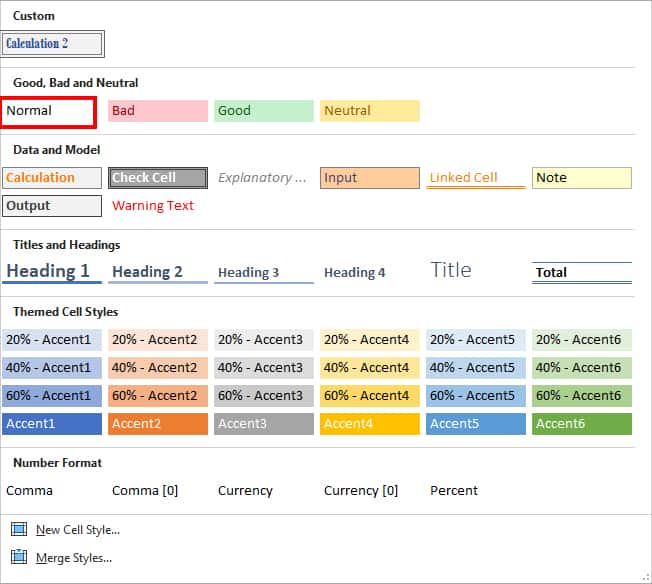Apply solid orange Accent2 style
The height and width of the screenshot is (584, 652).
point(158,424)
